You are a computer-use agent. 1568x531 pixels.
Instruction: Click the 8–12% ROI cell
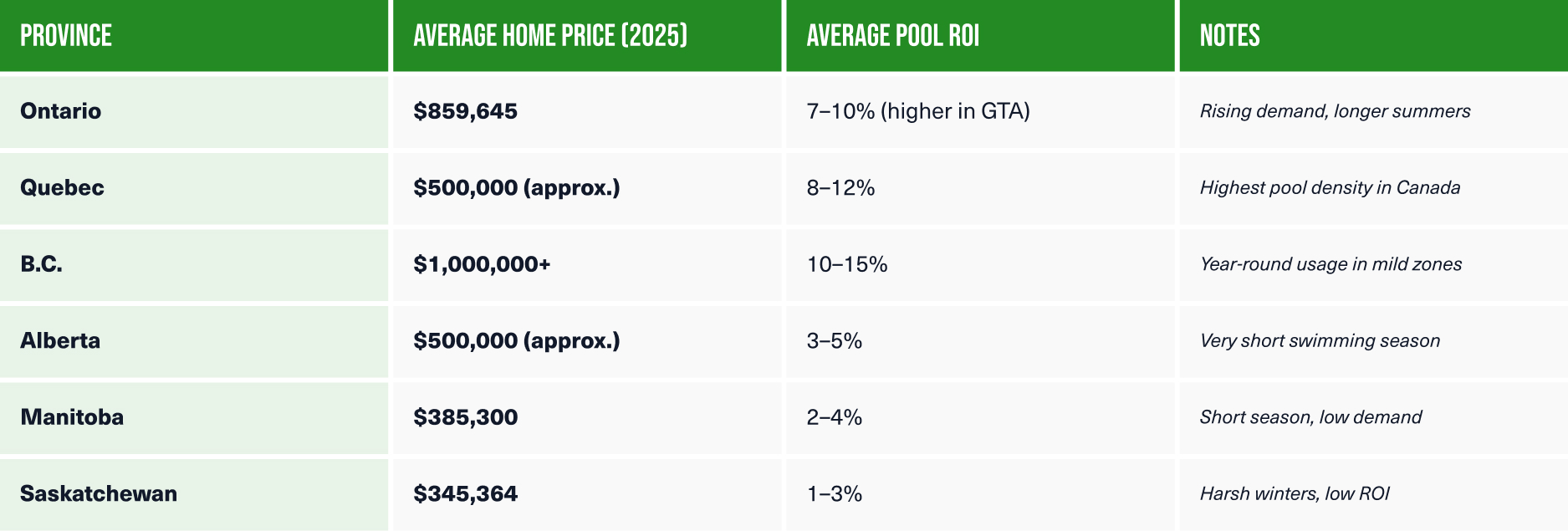click(x=840, y=187)
